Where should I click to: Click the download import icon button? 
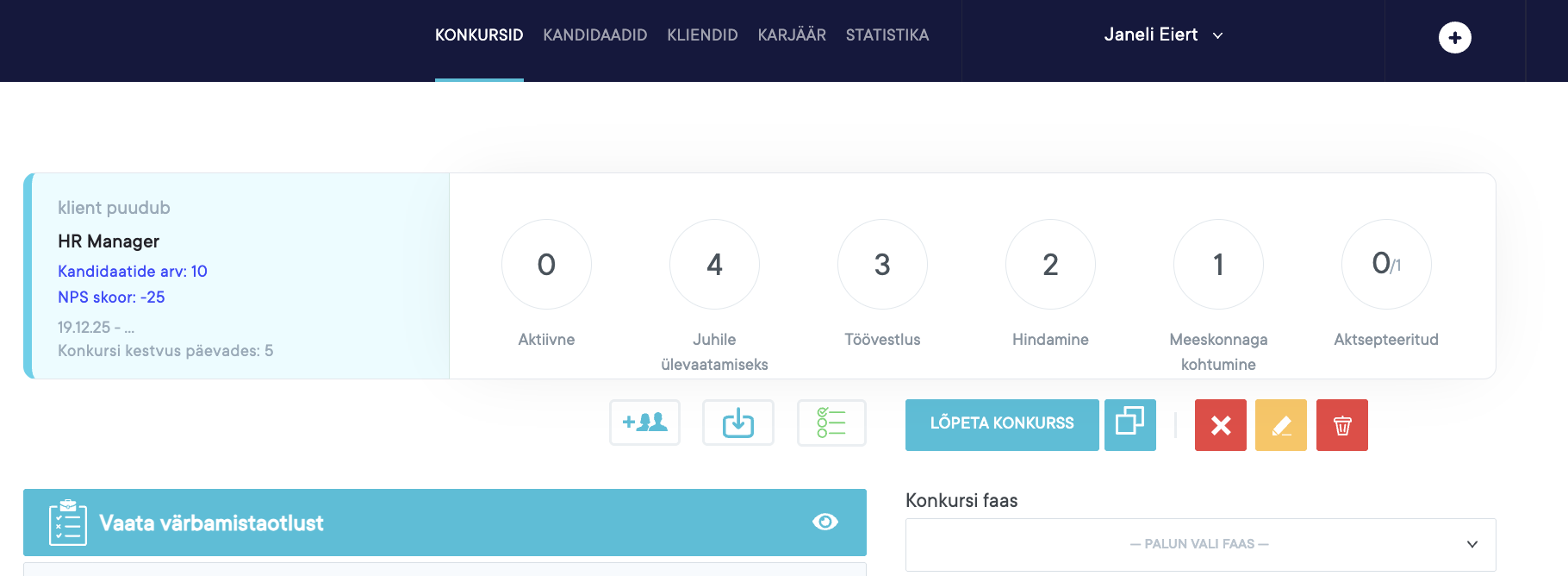[737, 423]
